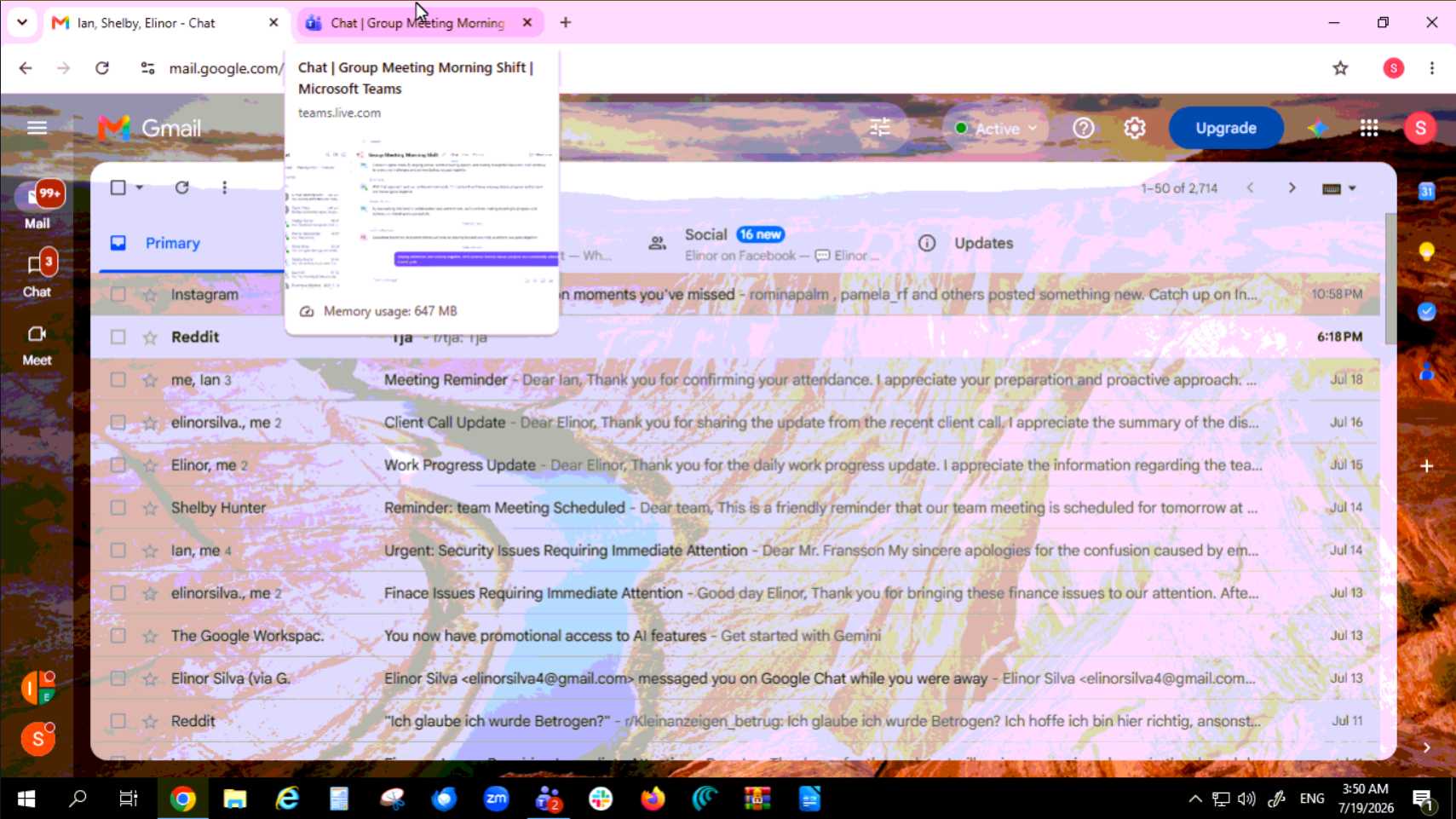This screenshot has height=819, width=1456.
Task: Tick the select-all checkbox in mail toolbar
Action: (x=118, y=187)
